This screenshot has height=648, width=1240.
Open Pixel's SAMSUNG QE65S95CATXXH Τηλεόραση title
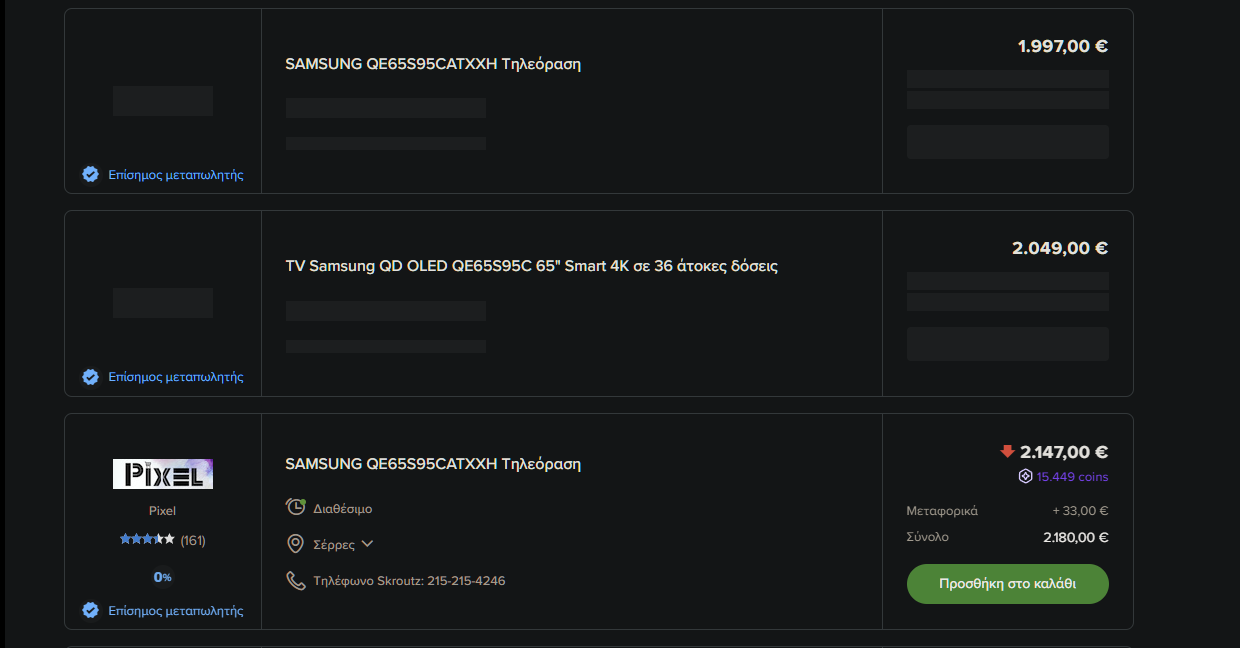[x=433, y=464]
